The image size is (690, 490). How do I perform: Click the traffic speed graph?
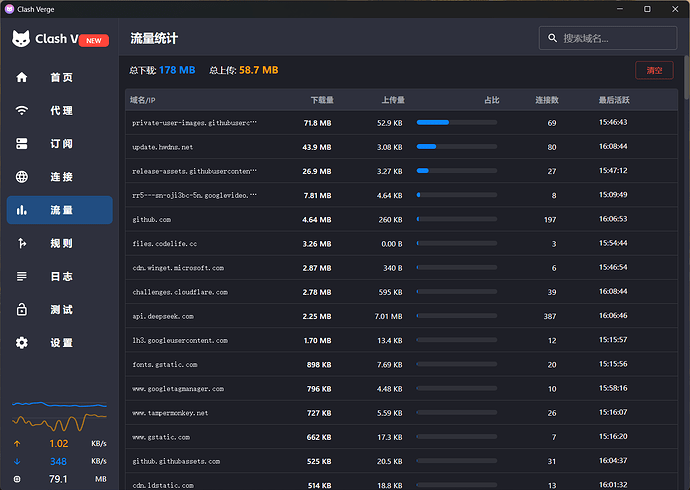59,416
